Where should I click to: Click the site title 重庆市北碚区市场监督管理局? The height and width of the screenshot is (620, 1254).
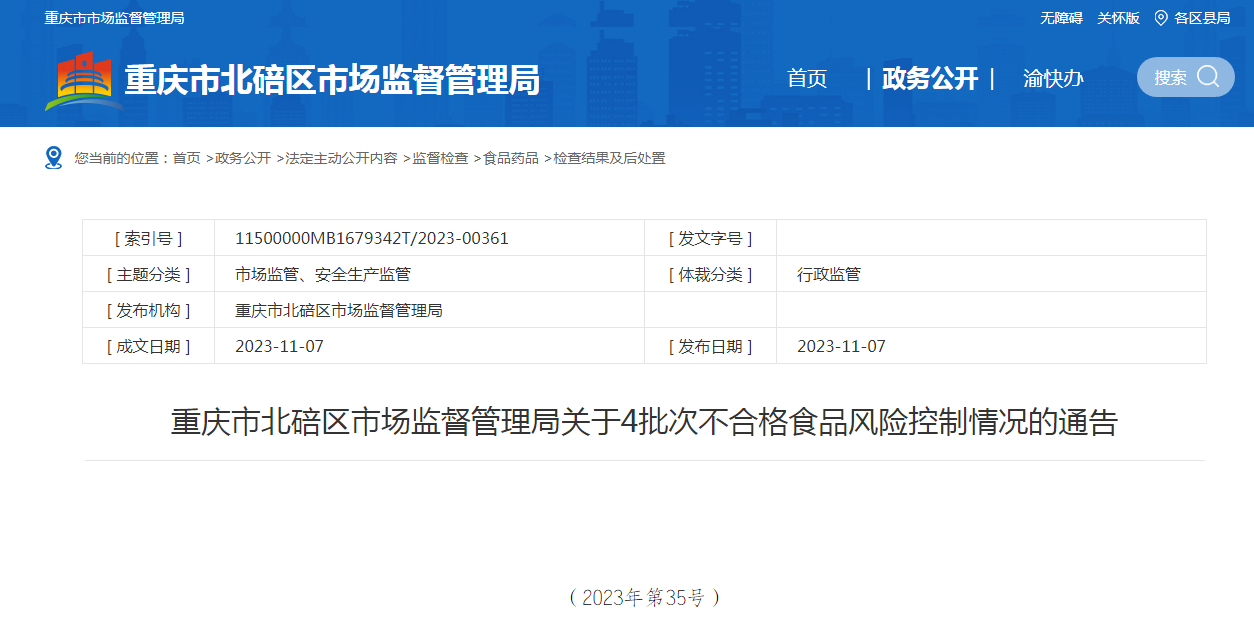click(x=332, y=80)
